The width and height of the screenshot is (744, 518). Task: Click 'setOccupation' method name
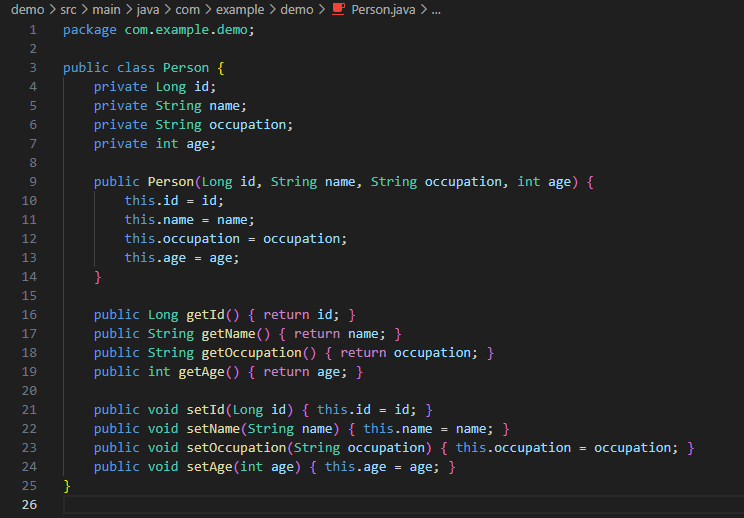(x=236, y=447)
